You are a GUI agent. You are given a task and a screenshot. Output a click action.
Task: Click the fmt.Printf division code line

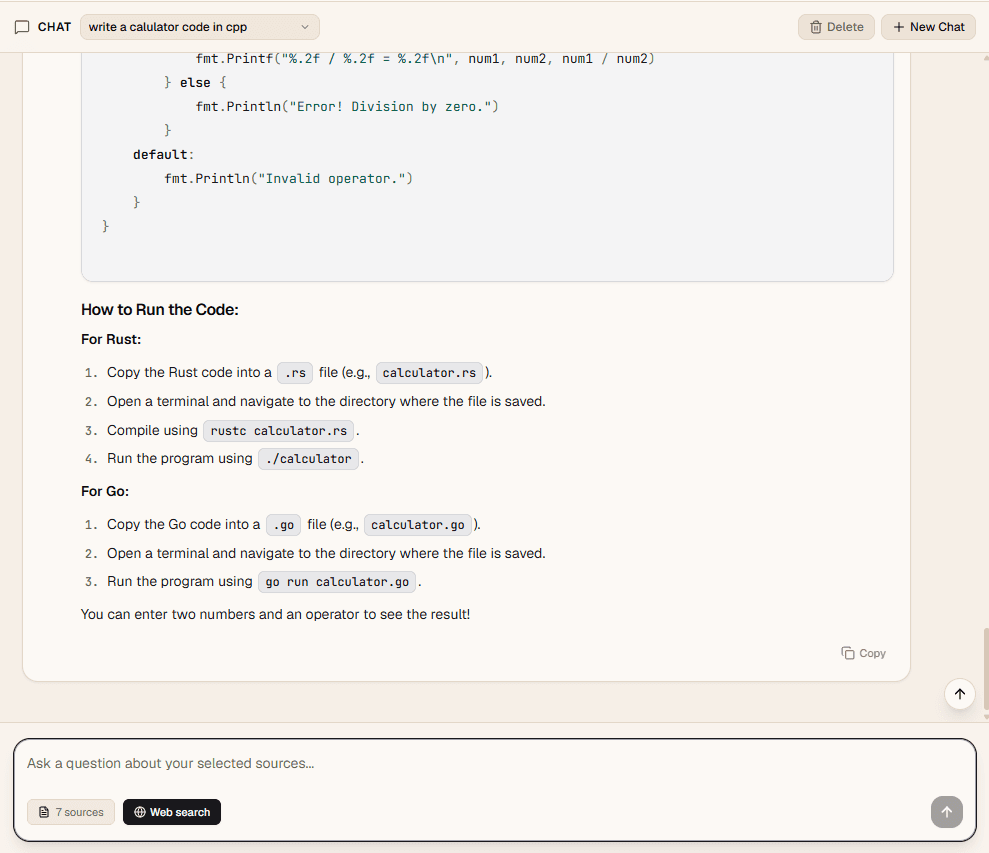pyautogui.click(x=425, y=59)
